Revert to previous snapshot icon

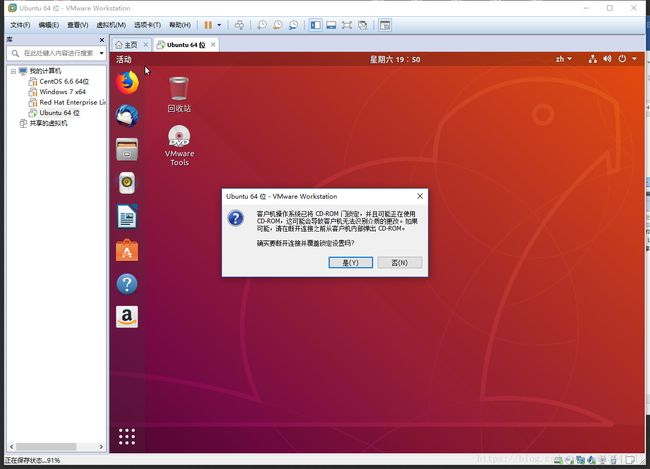tap(277, 25)
